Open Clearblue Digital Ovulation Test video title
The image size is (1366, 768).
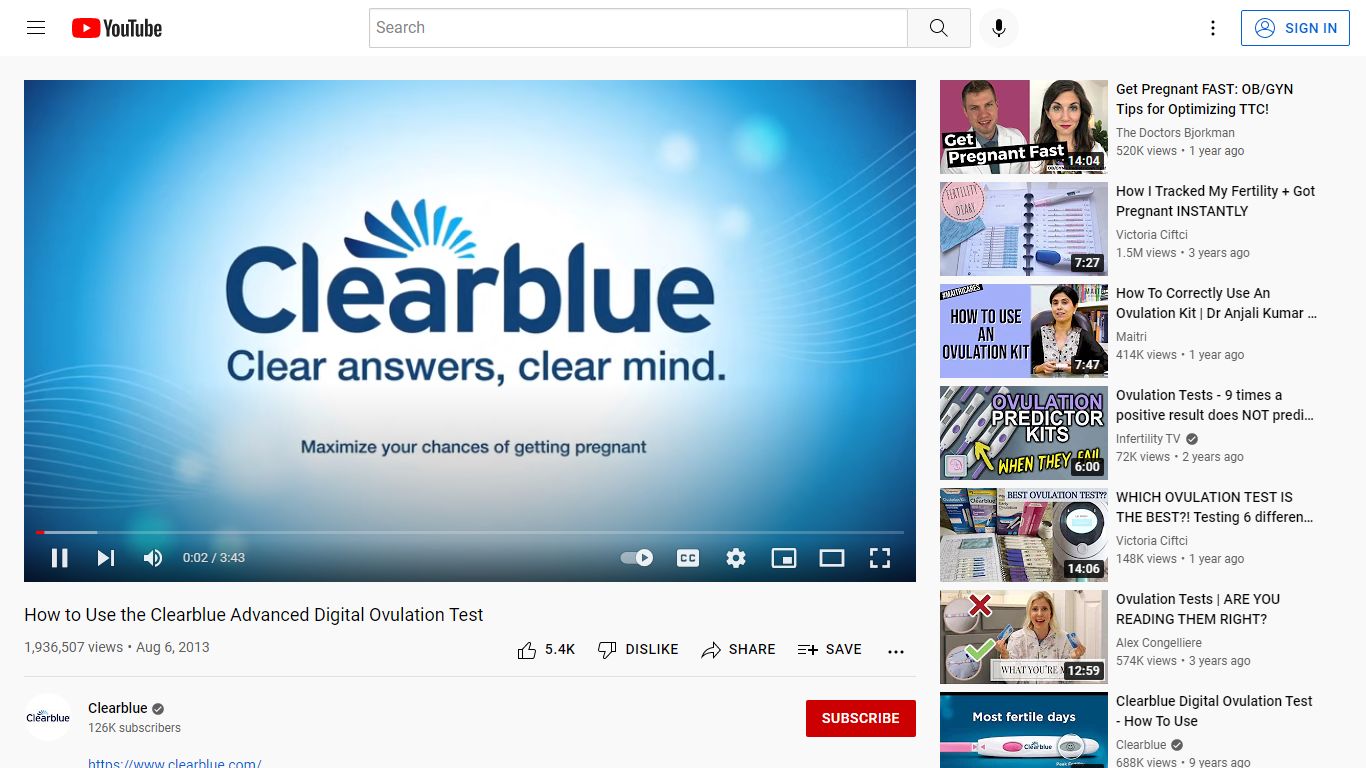tap(1214, 711)
